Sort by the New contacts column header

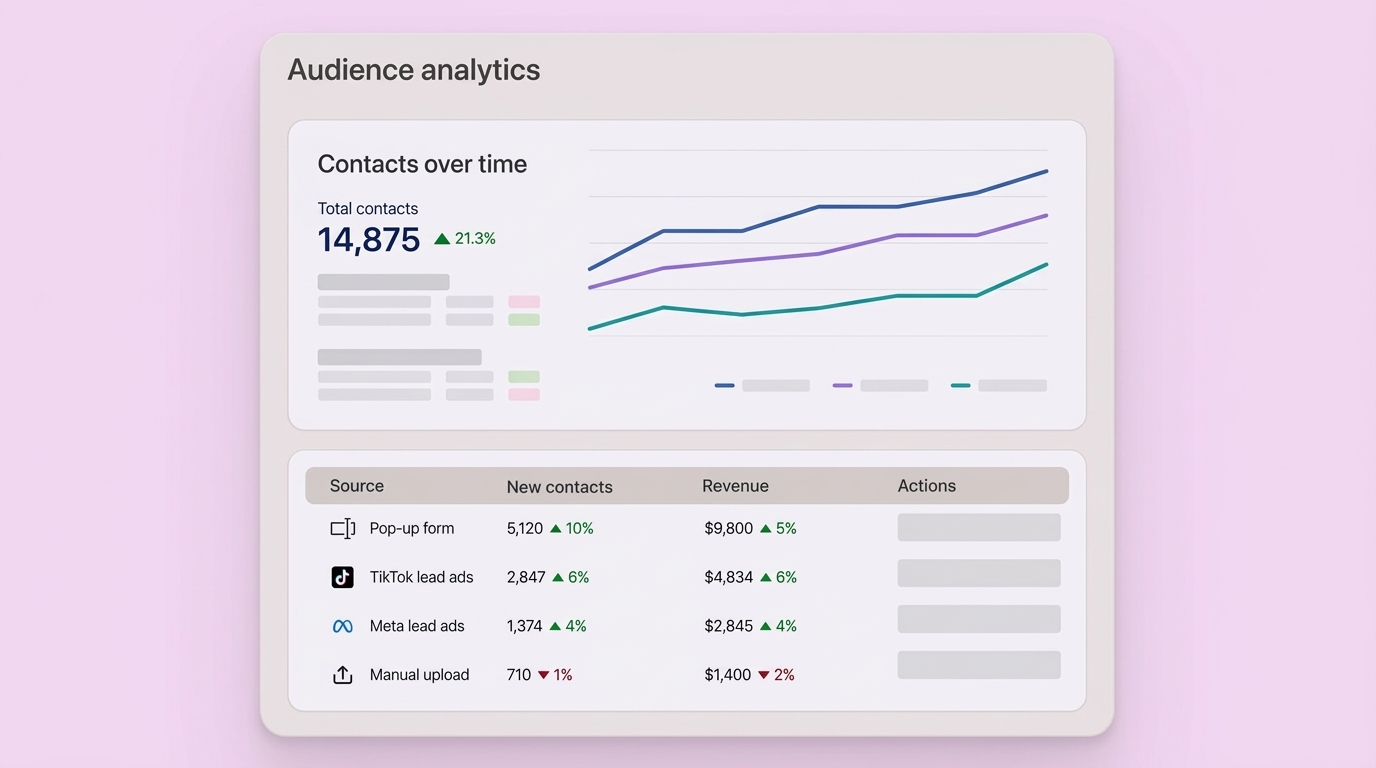pos(559,487)
